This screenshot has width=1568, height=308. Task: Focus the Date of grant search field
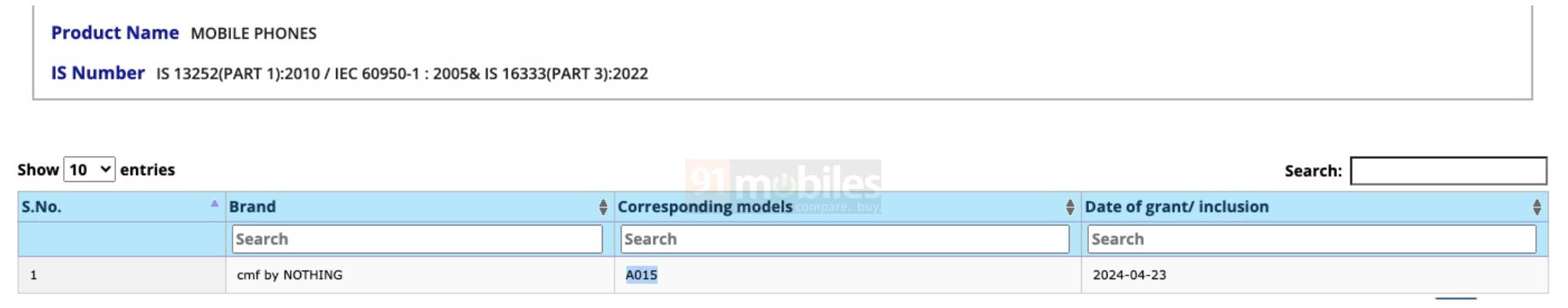pos(1312,239)
